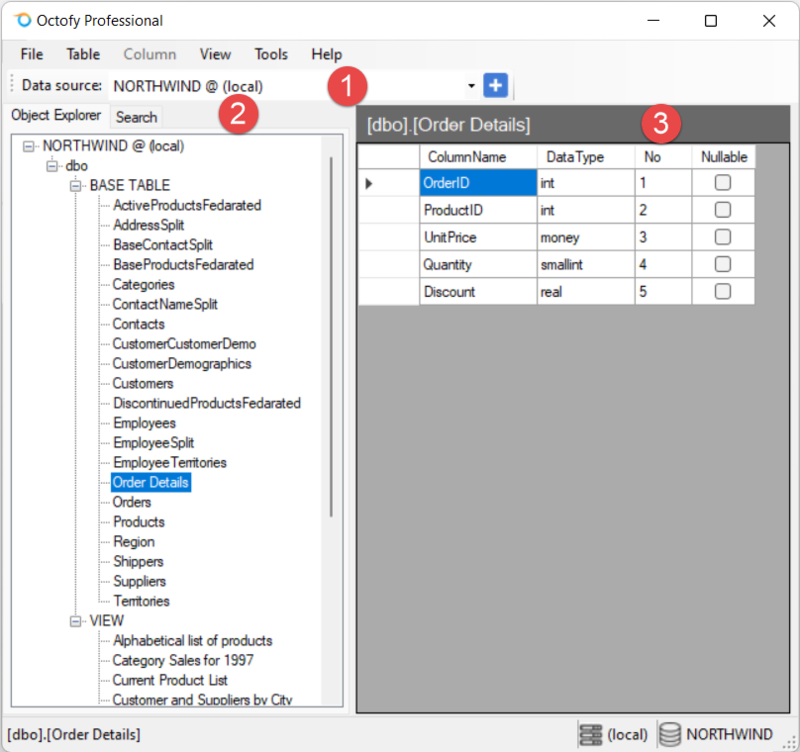The image size is (800, 752).
Task: Select the Orders table in Object Explorer
Action: 130,502
